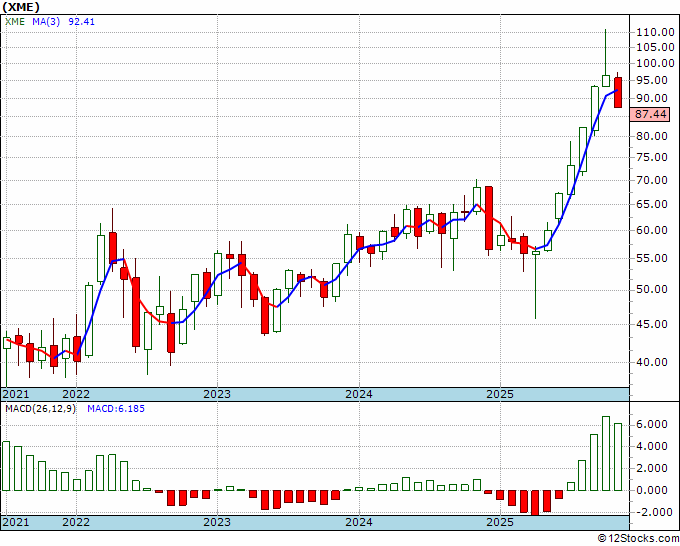
Task: Click the 87.44 current price tag
Action: point(650,114)
